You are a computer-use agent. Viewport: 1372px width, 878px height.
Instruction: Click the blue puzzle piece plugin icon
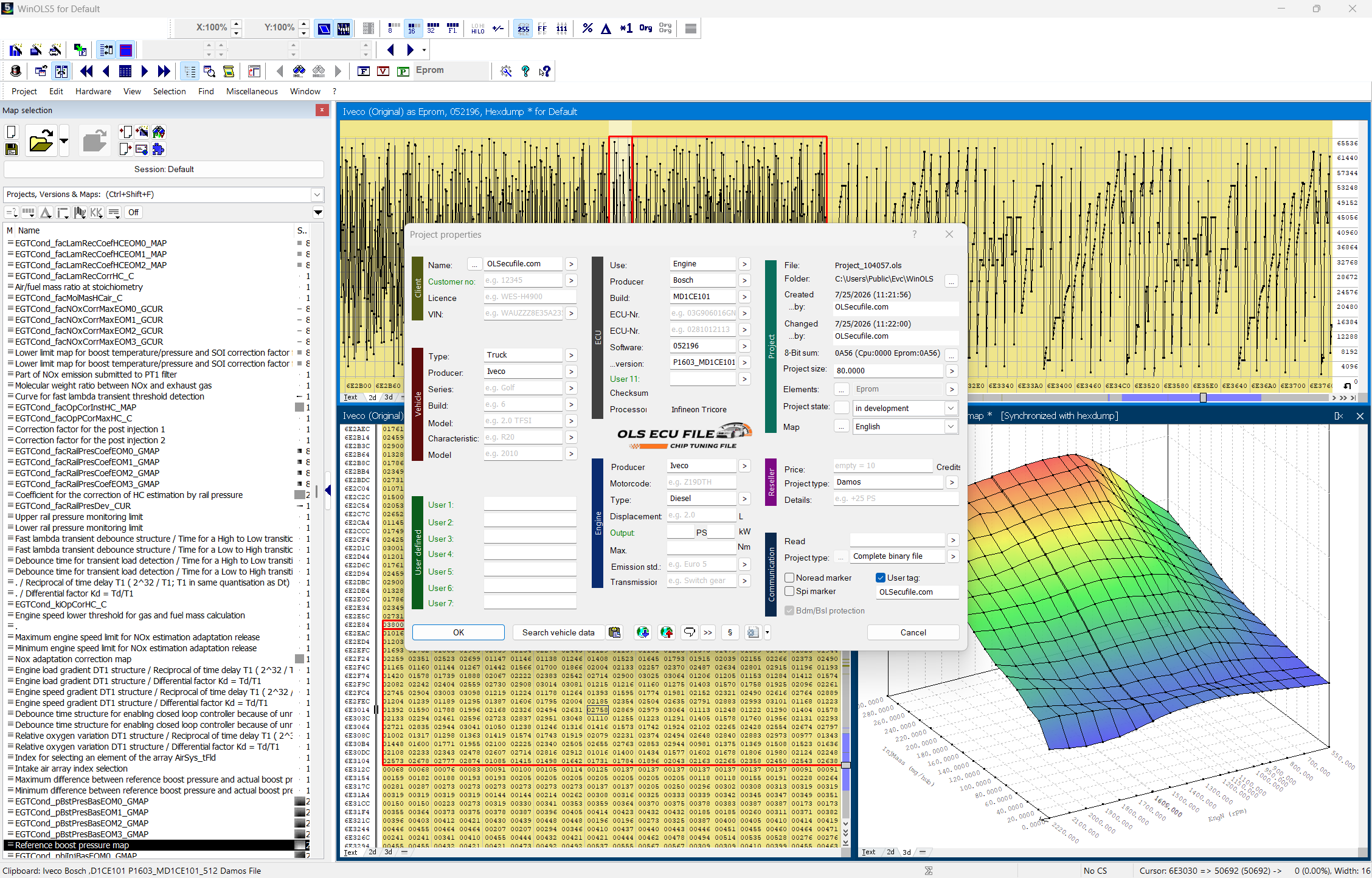[x=159, y=149]
